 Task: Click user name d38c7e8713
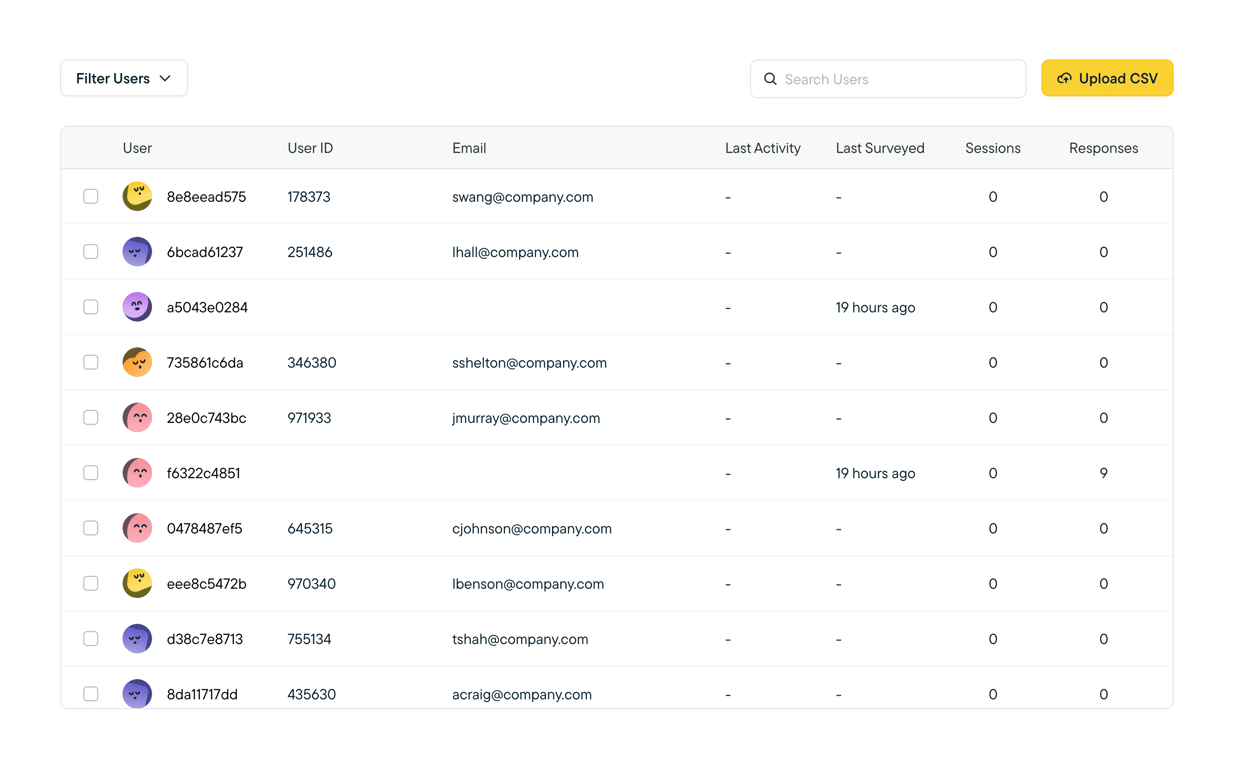[205, 639]
